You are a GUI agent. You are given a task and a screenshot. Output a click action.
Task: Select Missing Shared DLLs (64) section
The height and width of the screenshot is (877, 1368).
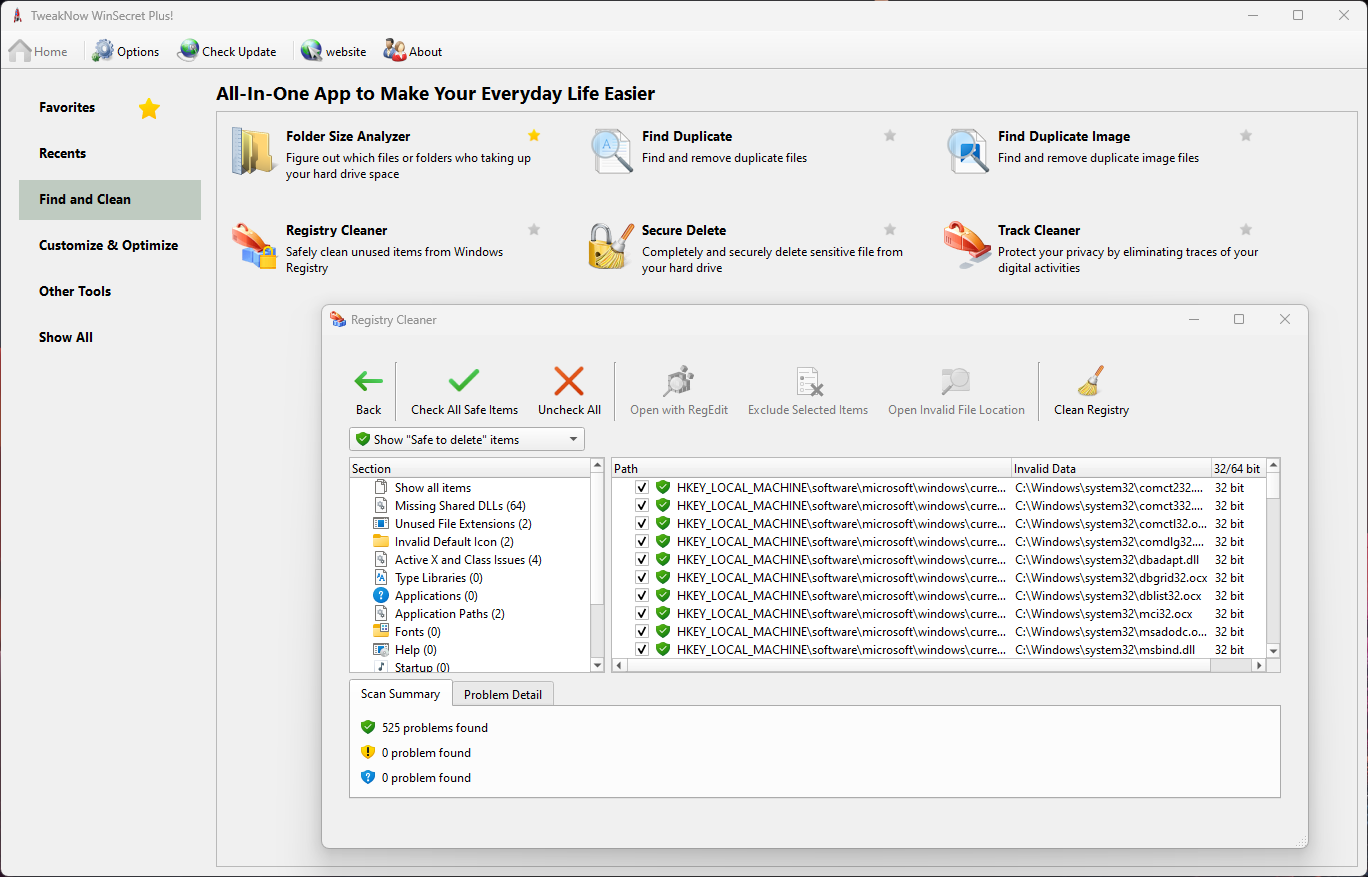pos(460,506)
